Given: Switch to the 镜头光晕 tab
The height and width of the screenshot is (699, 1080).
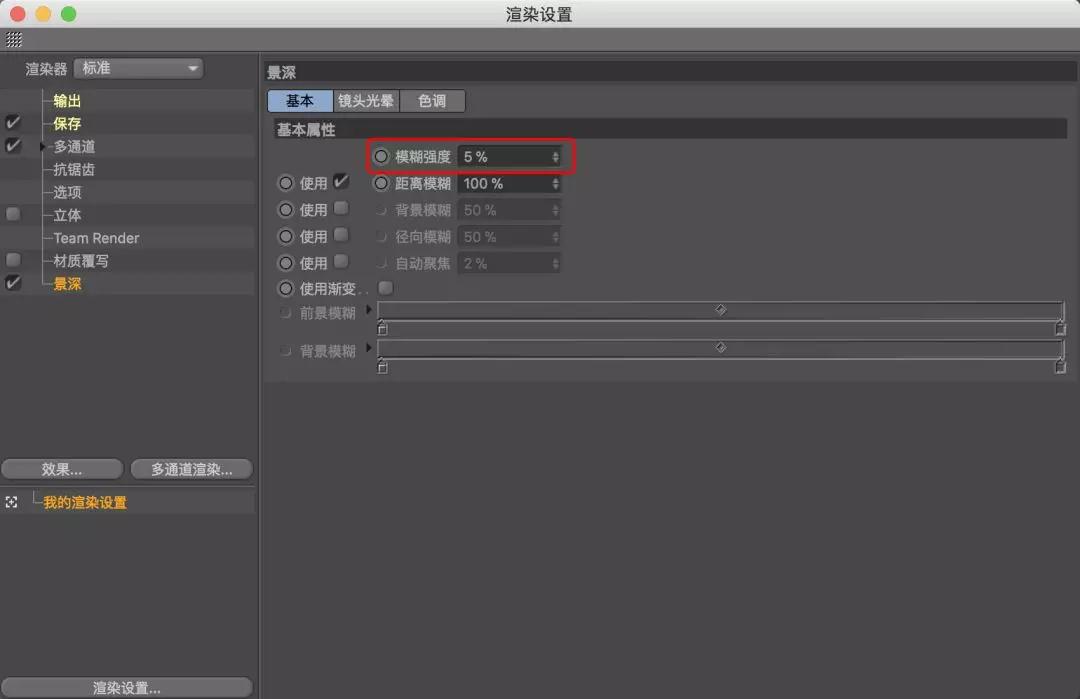Looking at the screenshot, I should tap(366, 101).
